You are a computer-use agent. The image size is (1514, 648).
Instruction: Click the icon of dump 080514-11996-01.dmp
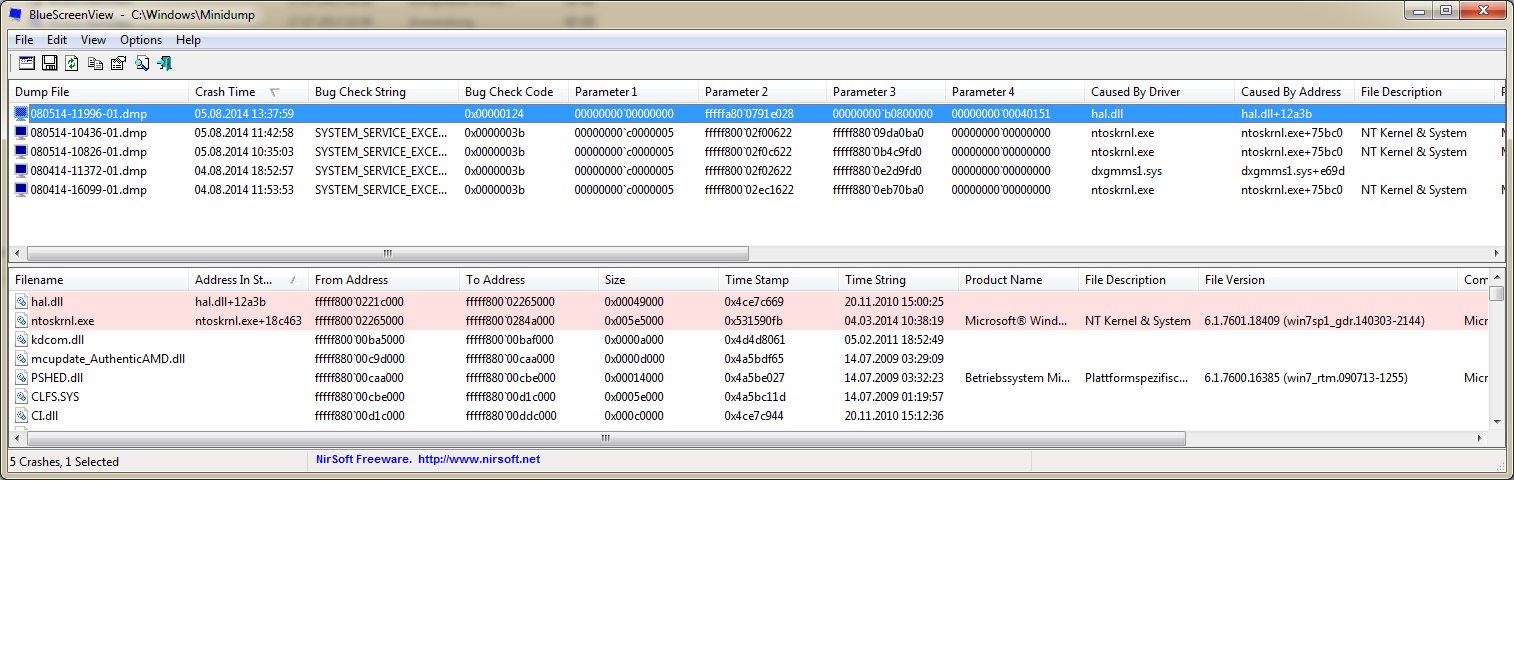pos(21,114)
